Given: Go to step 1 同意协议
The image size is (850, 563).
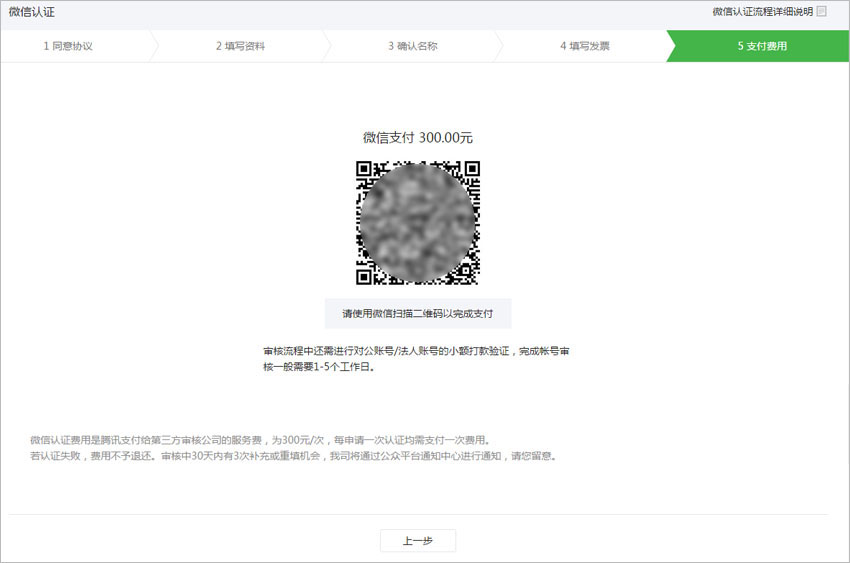Looking at the screenshot, I should (68, 46).
